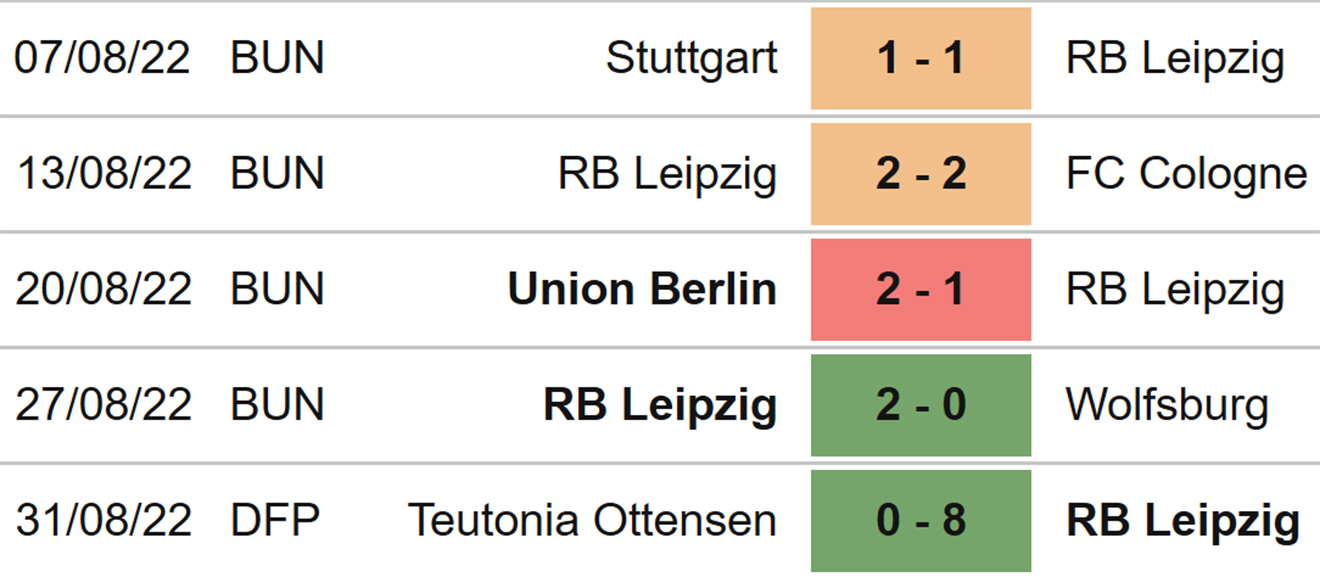This screenshot has width=1320, height=577.
Task: Click BUN label in the Stuttgart row
Action: 277,59
